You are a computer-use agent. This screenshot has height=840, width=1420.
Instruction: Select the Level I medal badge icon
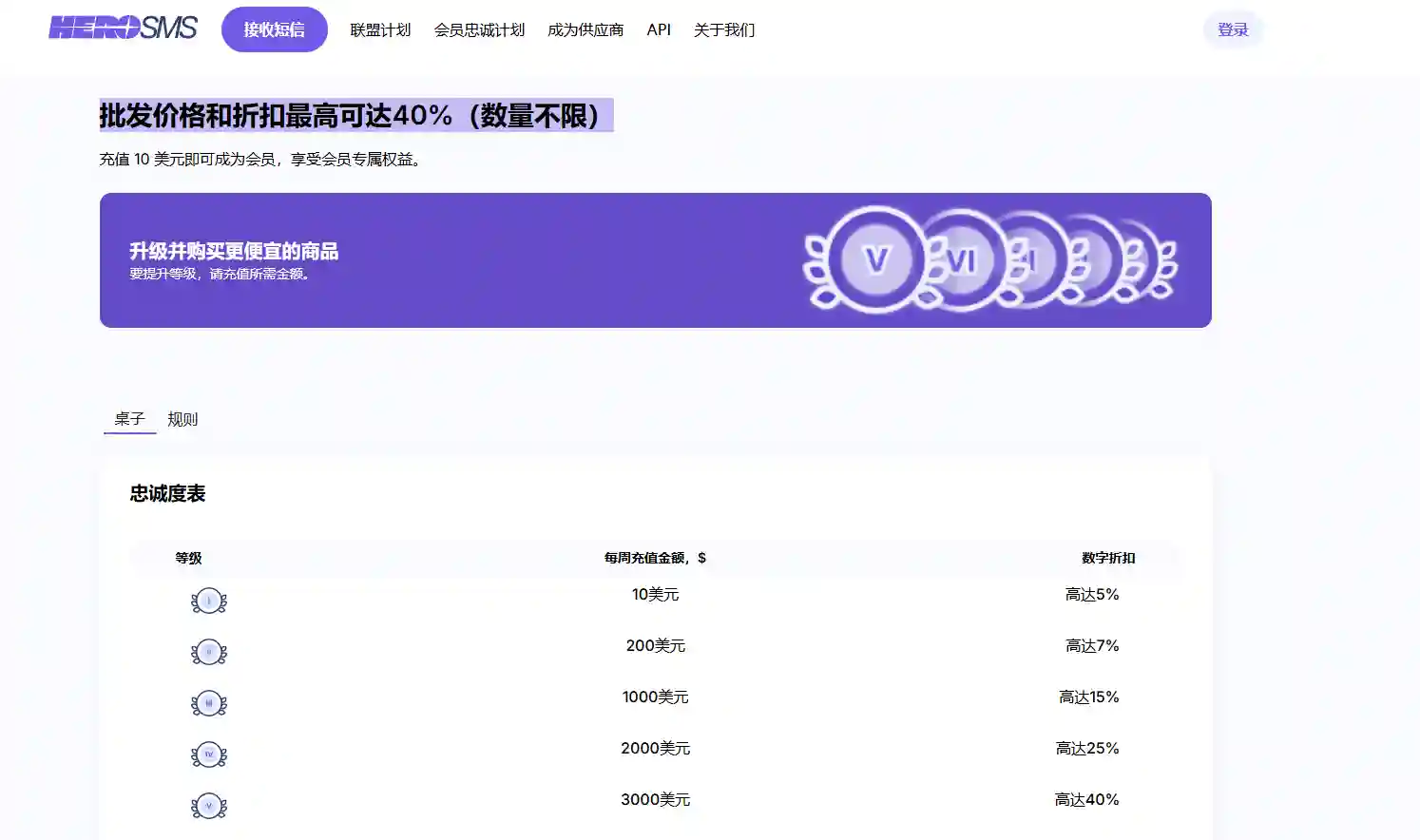pyautogui.click(x=209, y=601)
